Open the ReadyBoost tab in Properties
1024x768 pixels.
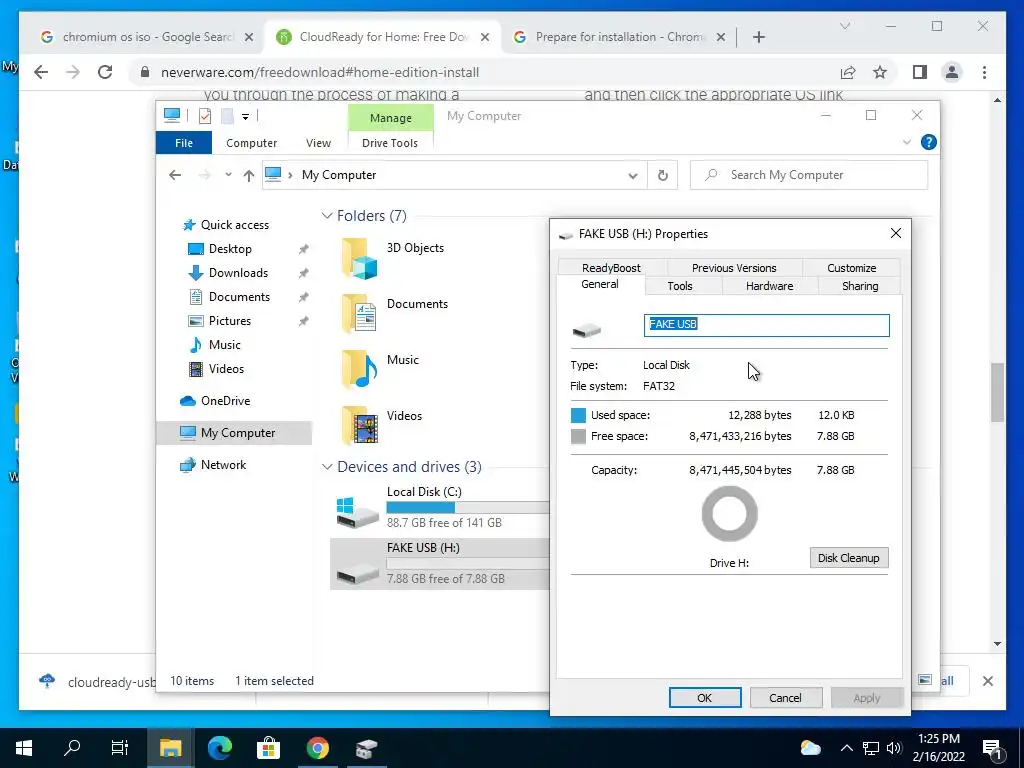(611, 268)
